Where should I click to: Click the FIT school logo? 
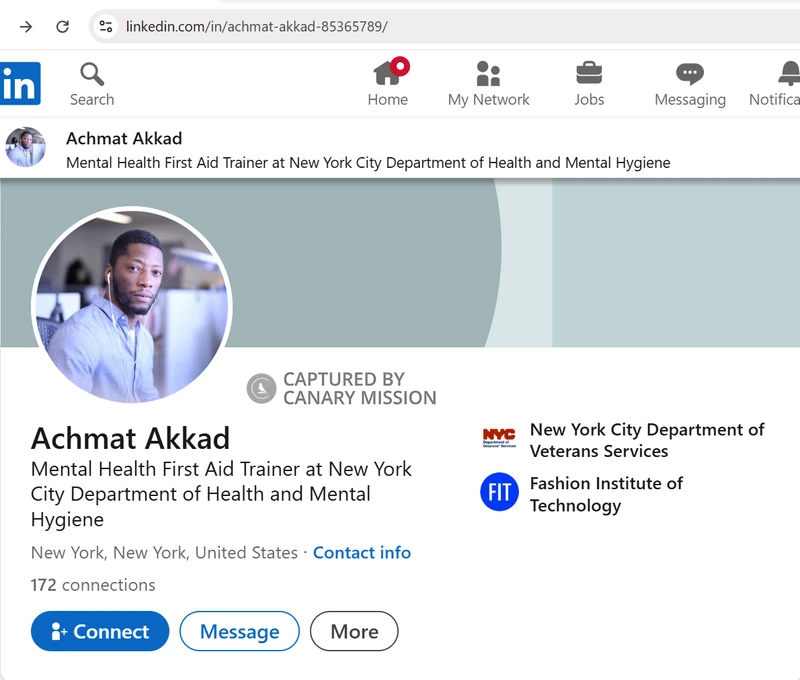(x=499, y=492)
